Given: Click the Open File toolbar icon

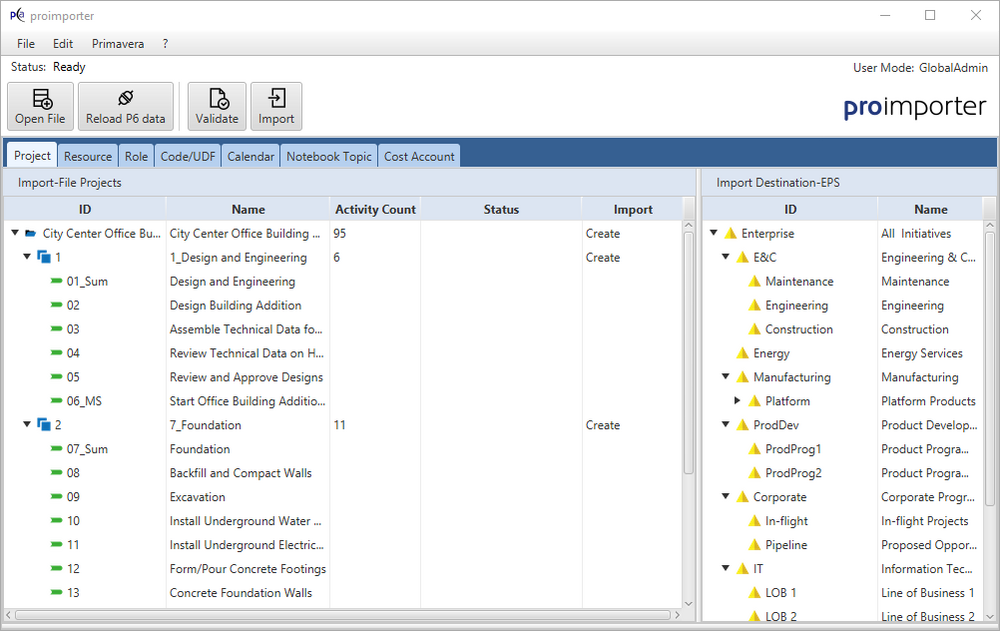Looking at the screenshot, I should pyautogui.click(x=40, y=99).
